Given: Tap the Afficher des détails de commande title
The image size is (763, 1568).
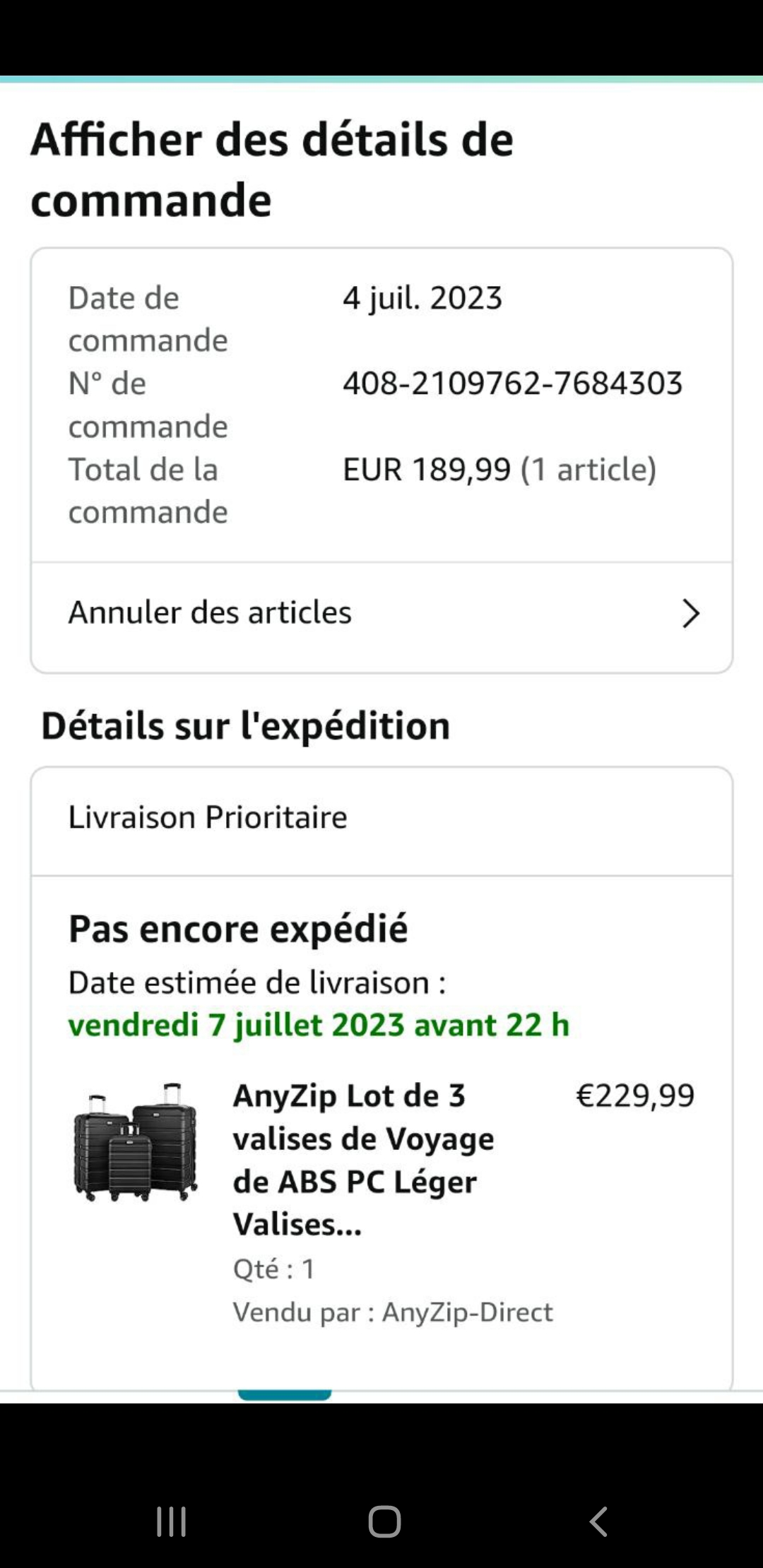Looking at the screenshot, I should point(272,170).
